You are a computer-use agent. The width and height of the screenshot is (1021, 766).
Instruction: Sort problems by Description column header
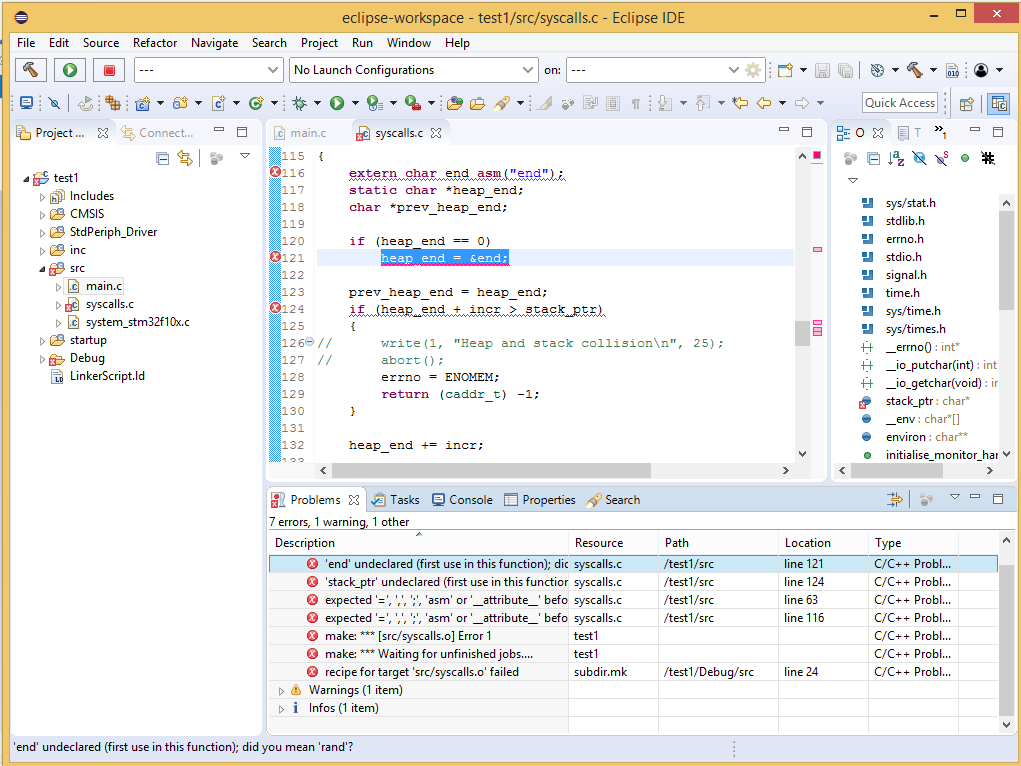tap(419, 543)
